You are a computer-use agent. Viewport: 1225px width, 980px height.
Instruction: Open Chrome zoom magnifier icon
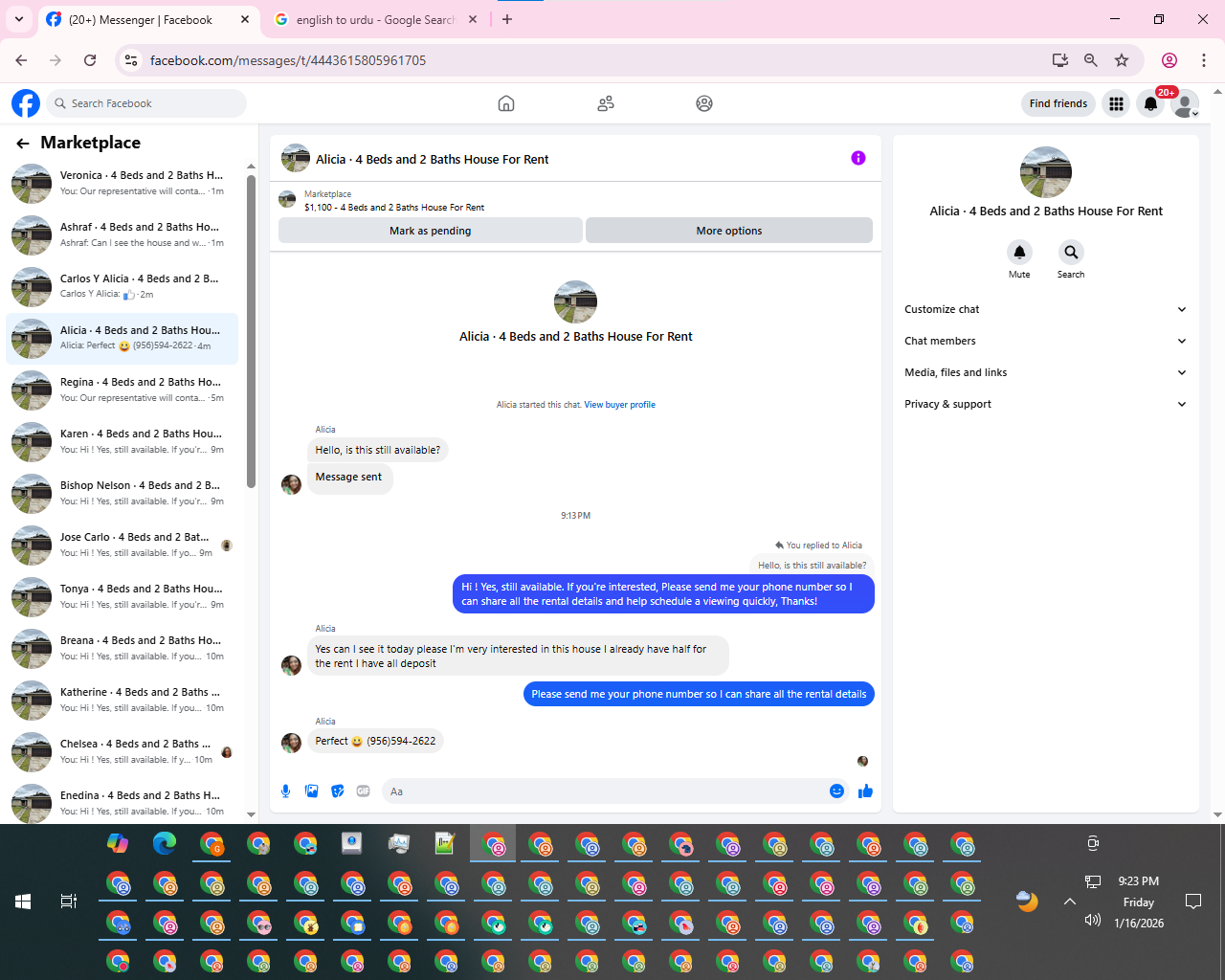1090,60
